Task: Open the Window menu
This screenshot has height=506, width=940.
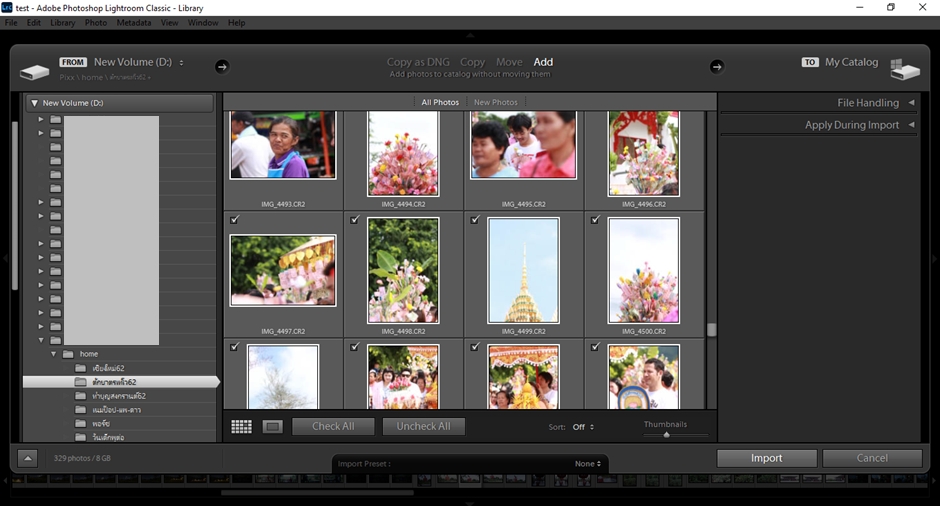Action: click(x=203, y=23)
